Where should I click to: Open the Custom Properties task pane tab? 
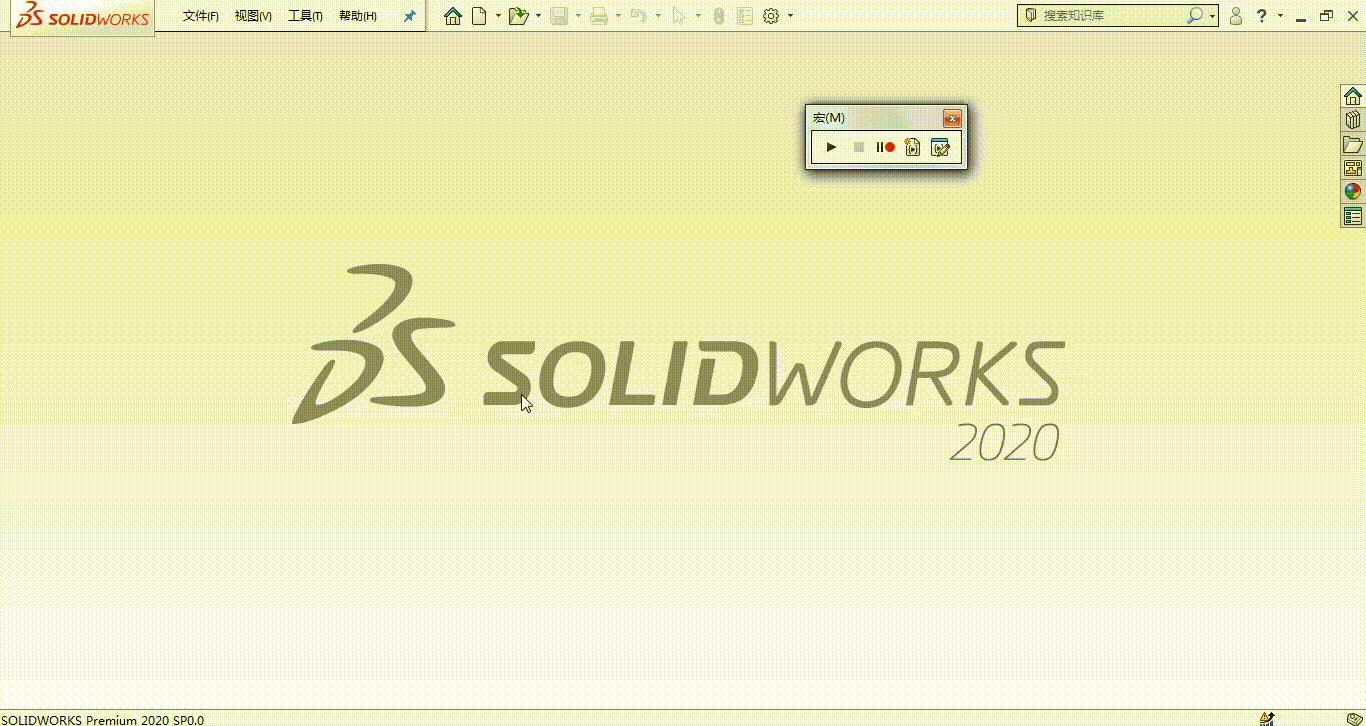coord(1353,216)
